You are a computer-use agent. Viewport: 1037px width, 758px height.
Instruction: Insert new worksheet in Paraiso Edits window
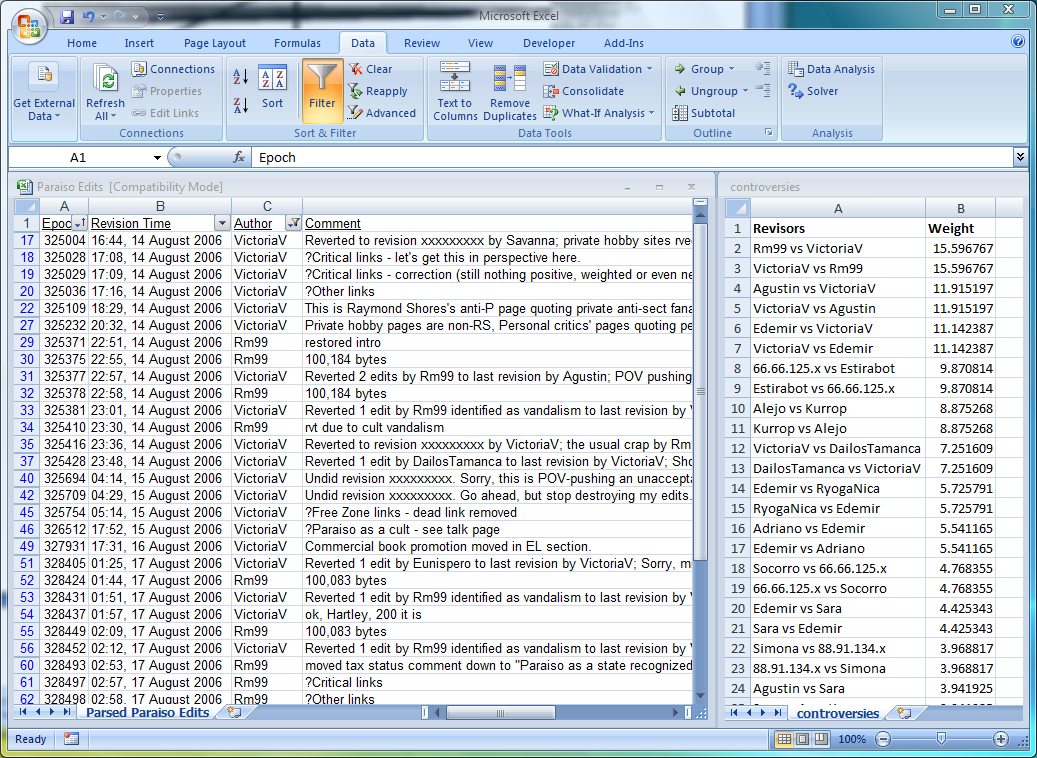point(233,712)
